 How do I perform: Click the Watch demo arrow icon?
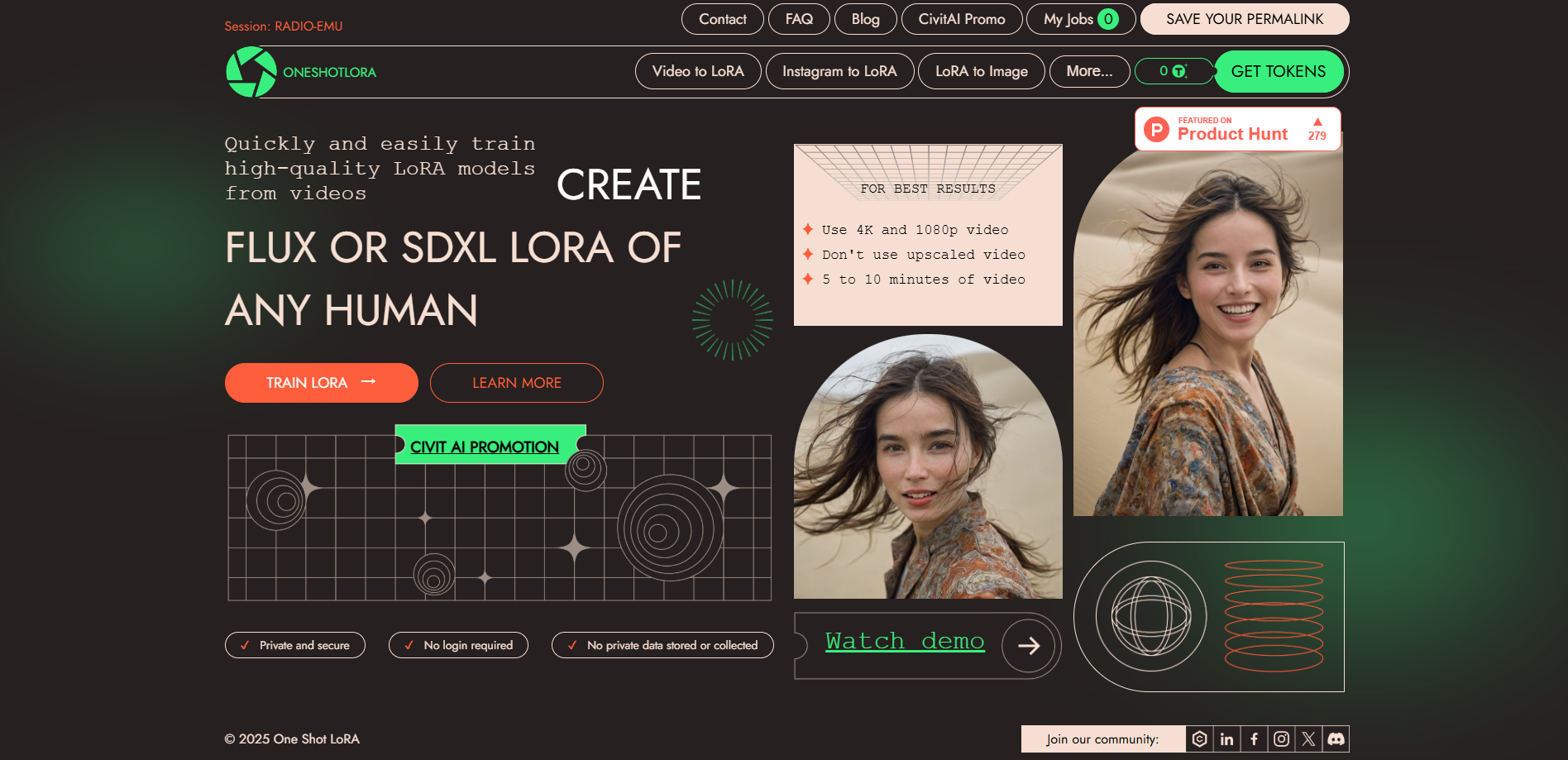click(1028, 646)
